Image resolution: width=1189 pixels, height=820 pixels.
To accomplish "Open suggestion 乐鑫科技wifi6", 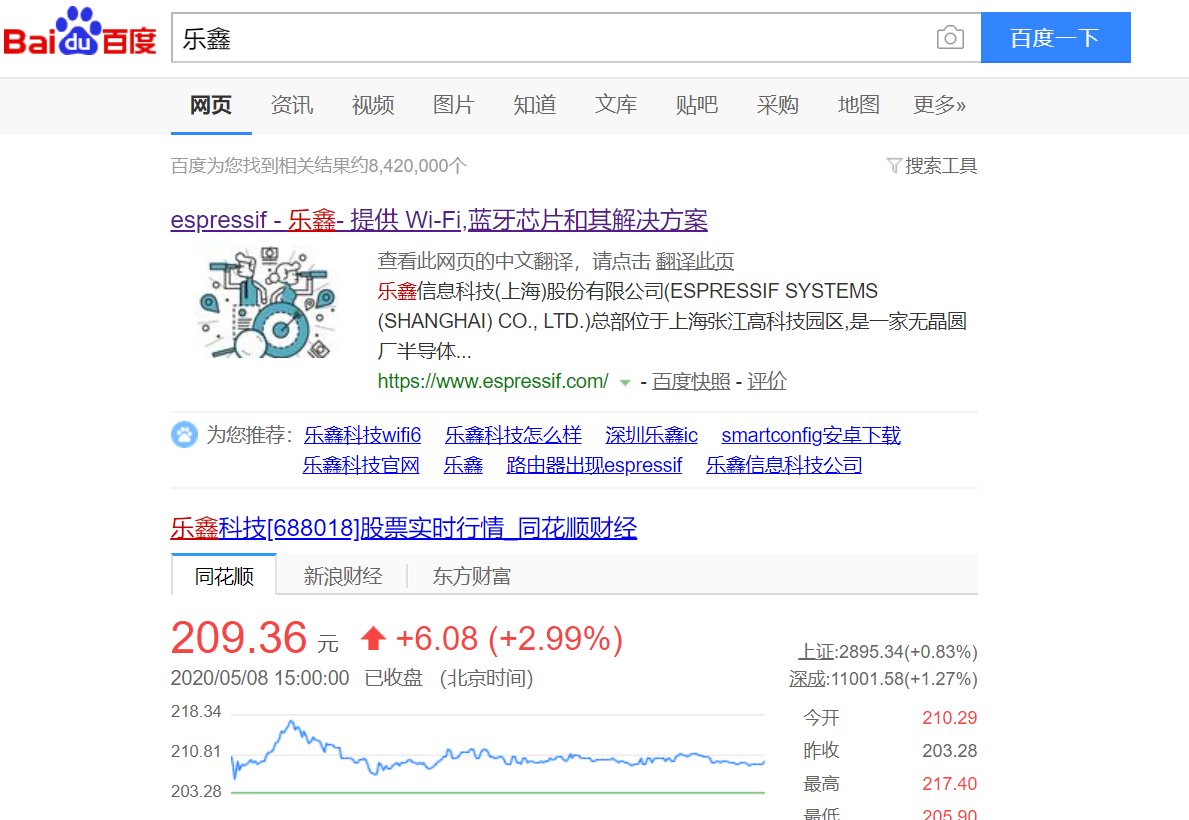I will coord(362,435).
